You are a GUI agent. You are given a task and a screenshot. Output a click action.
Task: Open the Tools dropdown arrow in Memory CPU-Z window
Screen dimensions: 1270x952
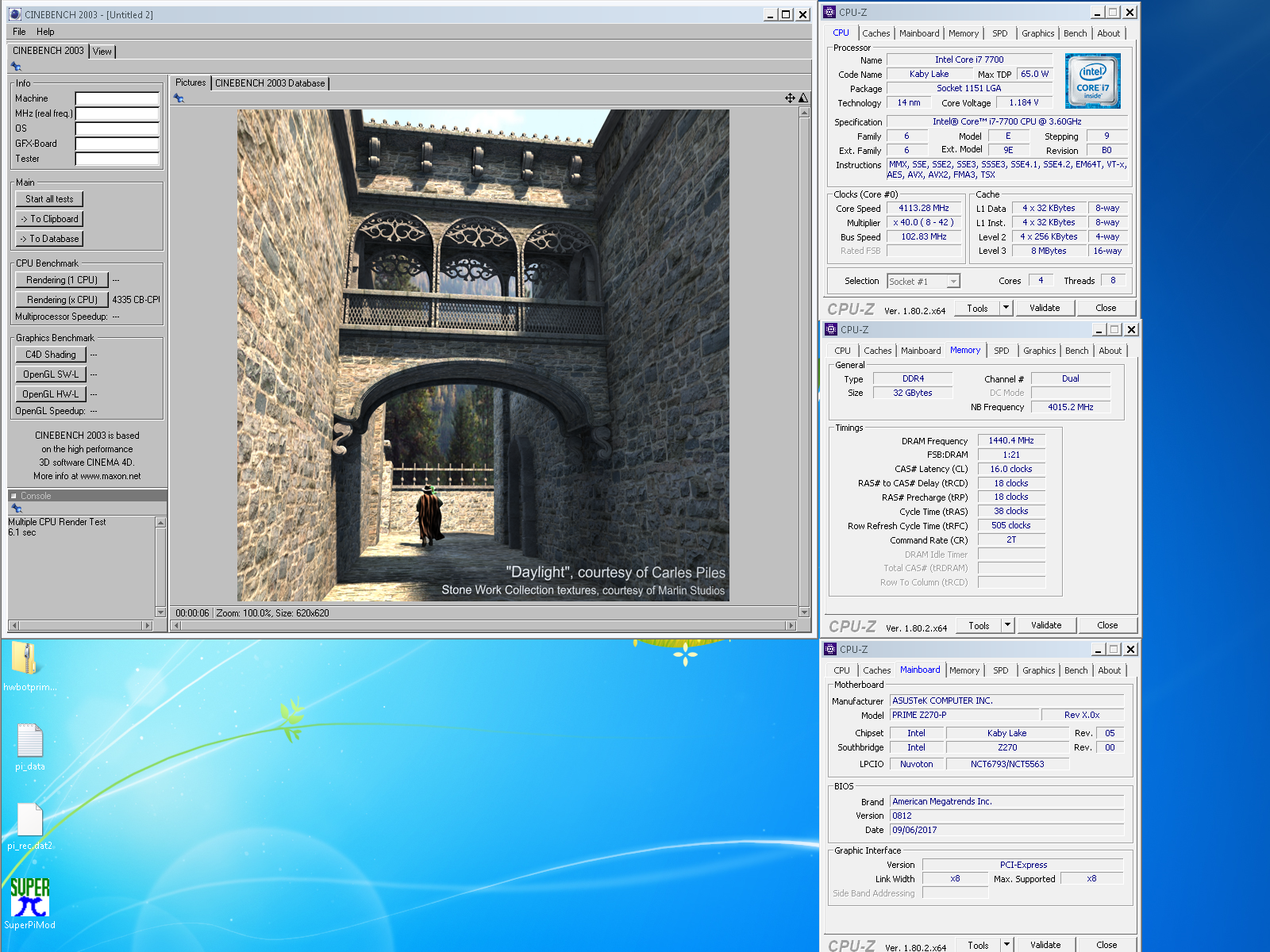(1007, 625)
